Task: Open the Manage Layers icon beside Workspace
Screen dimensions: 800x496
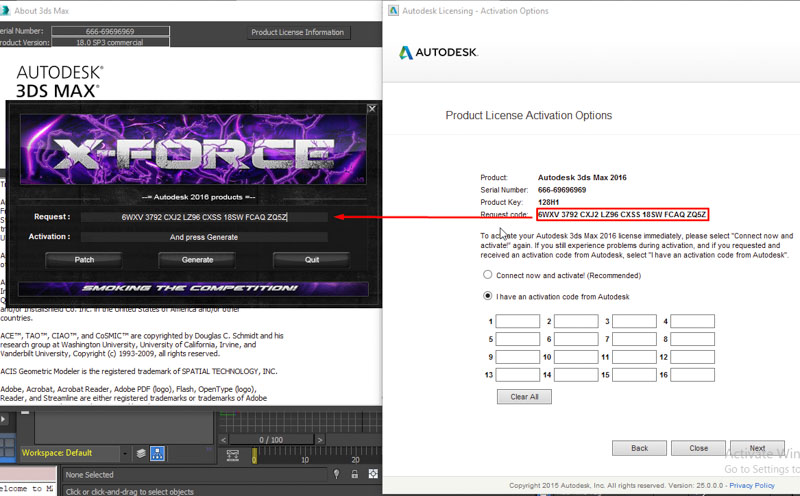Action: click(142, 453)
